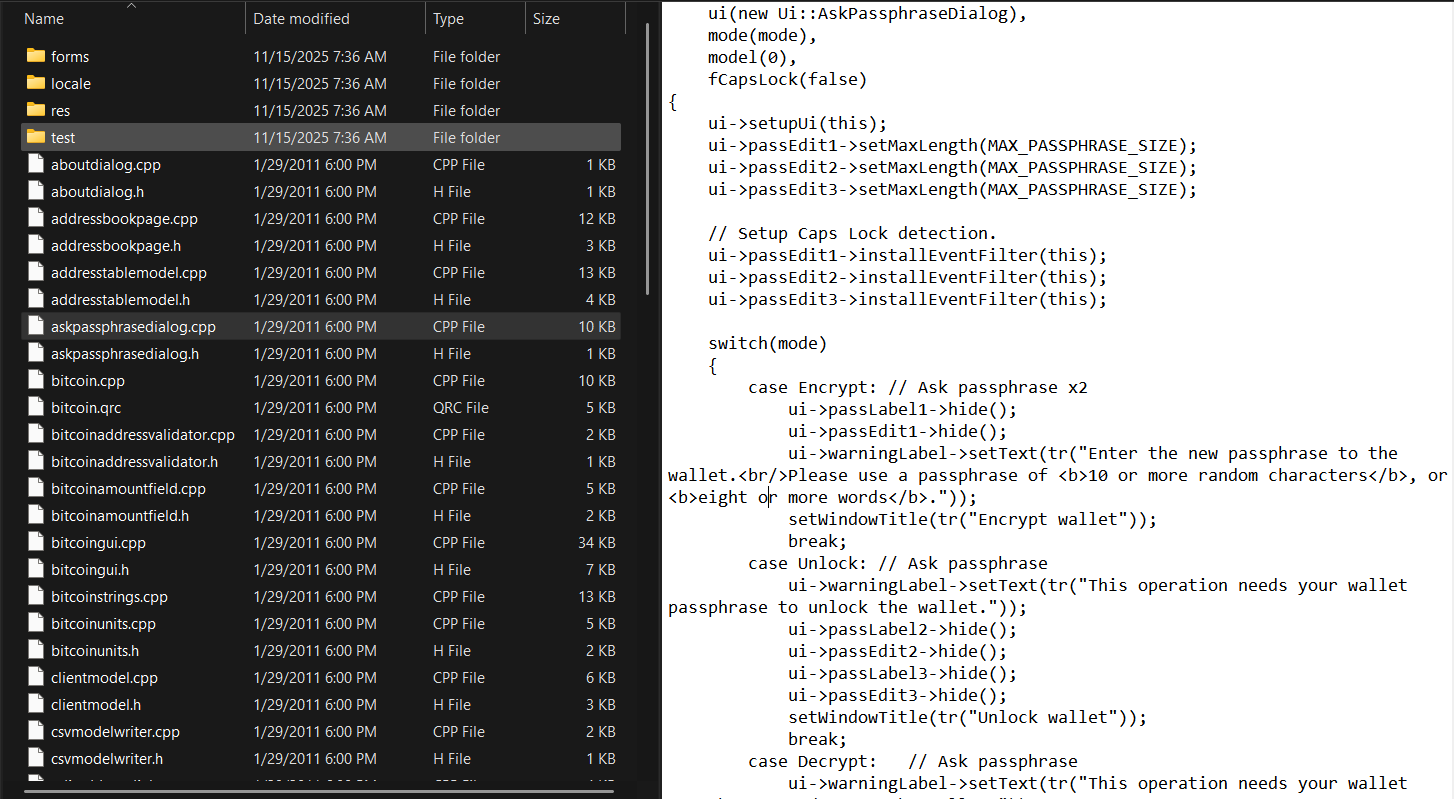Sort files by the Type column
The width and height of the screenshot is (1454, 799).
pos(447,17)
